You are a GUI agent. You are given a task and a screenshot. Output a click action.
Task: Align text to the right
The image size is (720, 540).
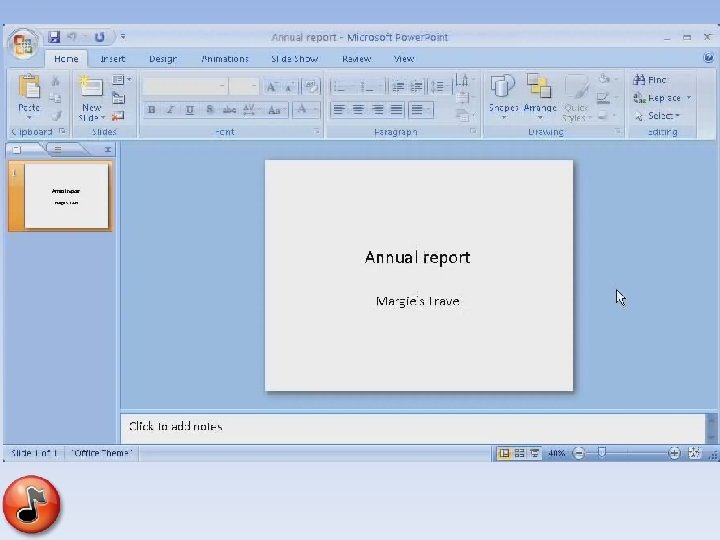(377, 110)
